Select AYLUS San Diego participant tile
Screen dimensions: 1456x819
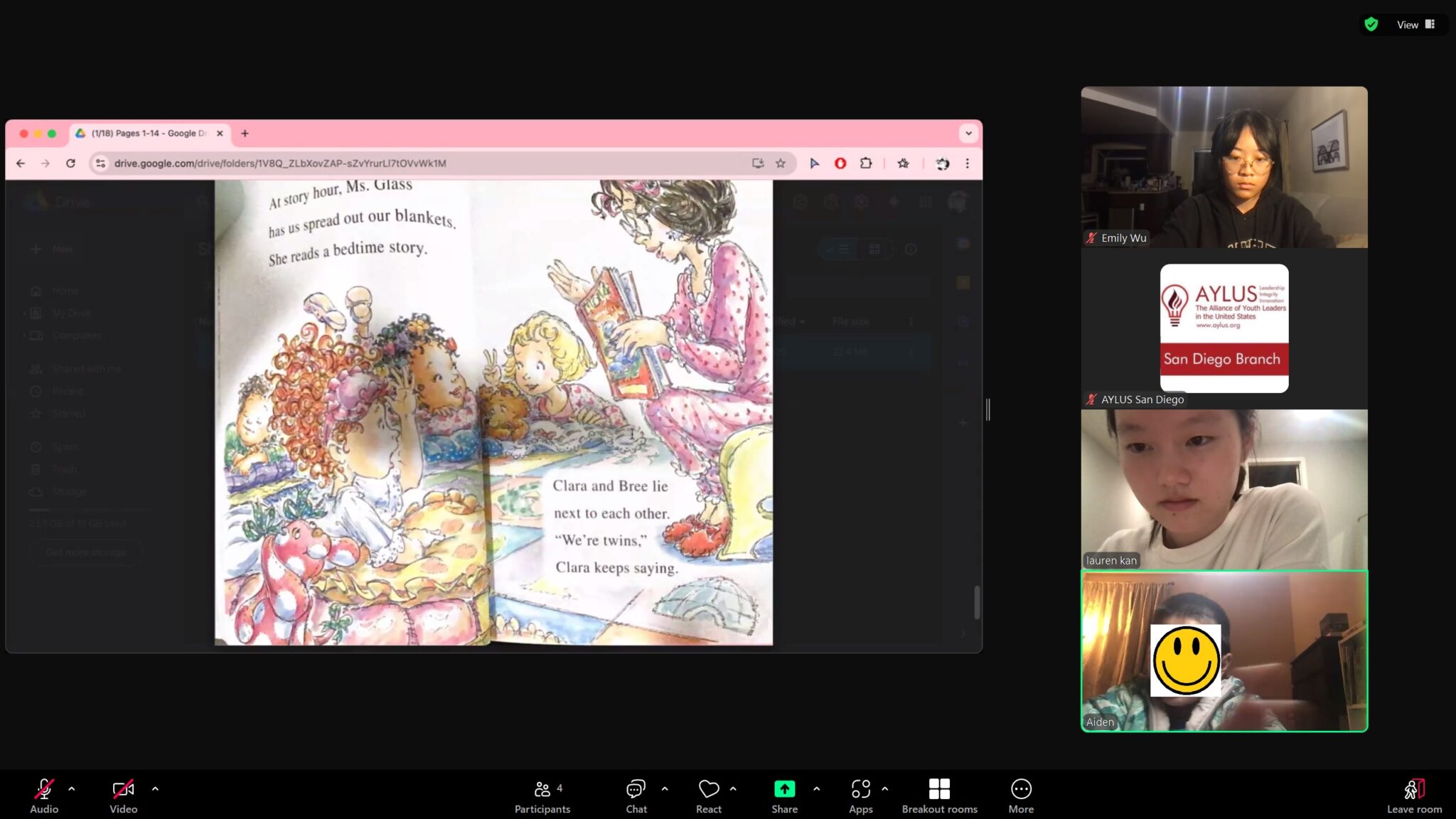[x=1224, y=328]
